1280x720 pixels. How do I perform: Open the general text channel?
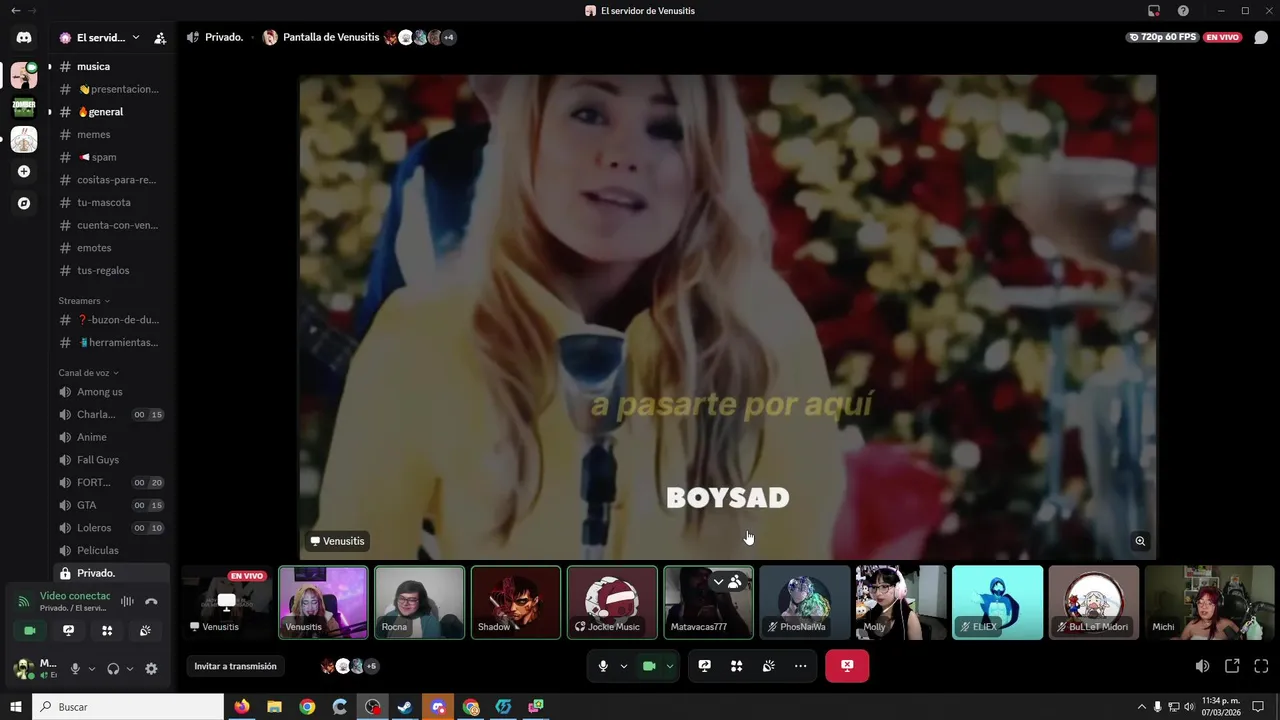[111, 112]
